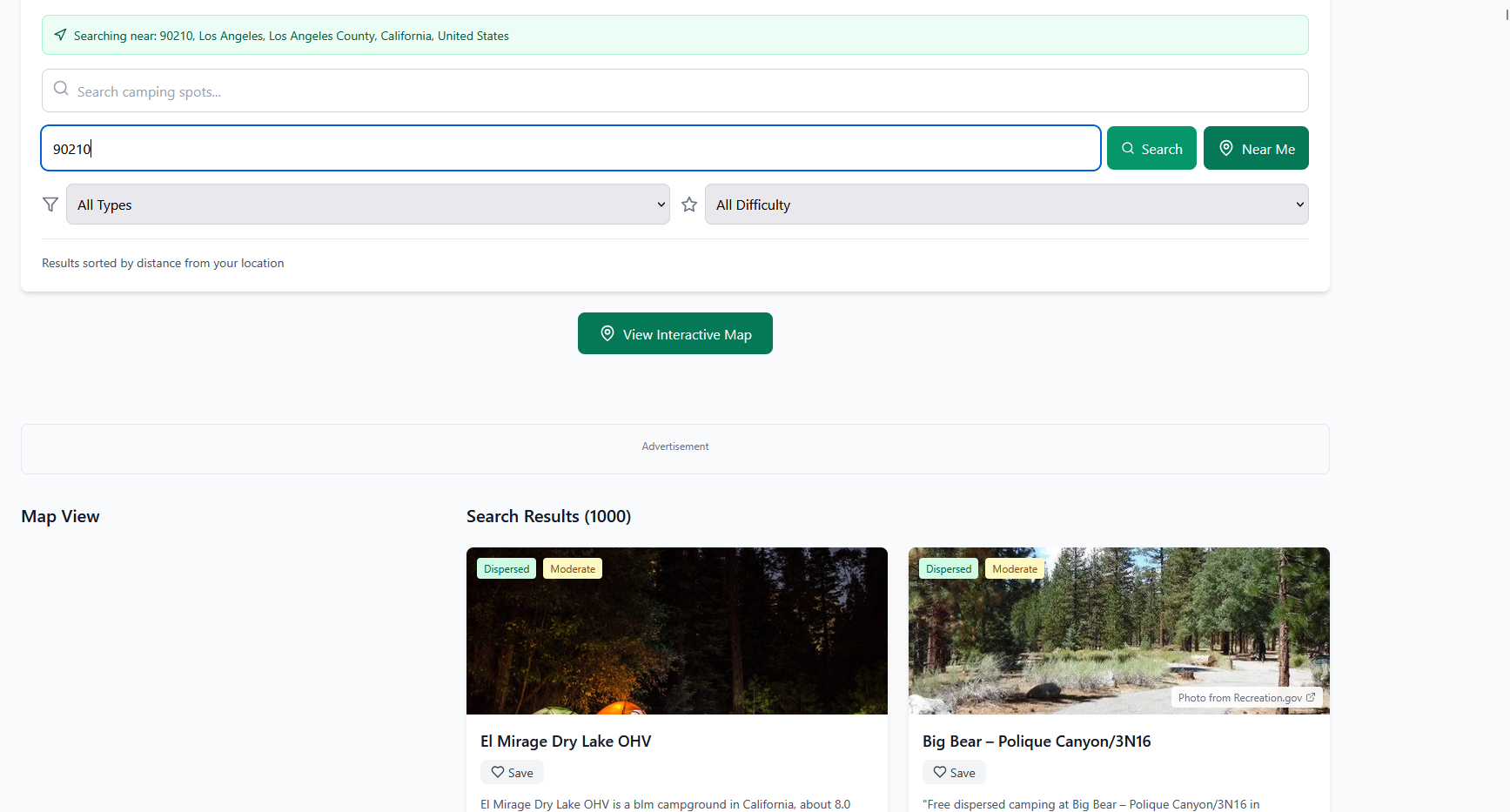
Task: Click the green Search button
Action: [x=1151, y=148]
